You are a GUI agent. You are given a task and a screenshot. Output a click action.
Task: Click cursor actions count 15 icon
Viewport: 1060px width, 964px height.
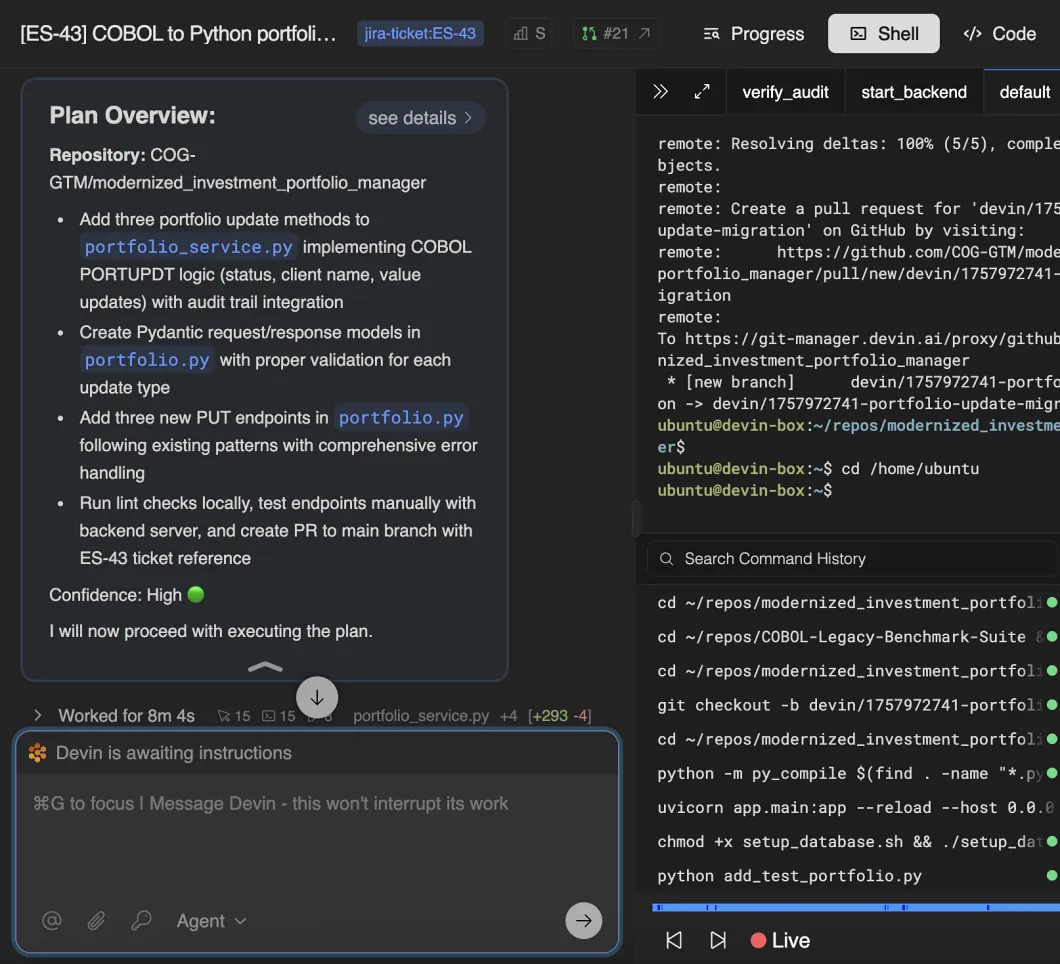(233, 716)
